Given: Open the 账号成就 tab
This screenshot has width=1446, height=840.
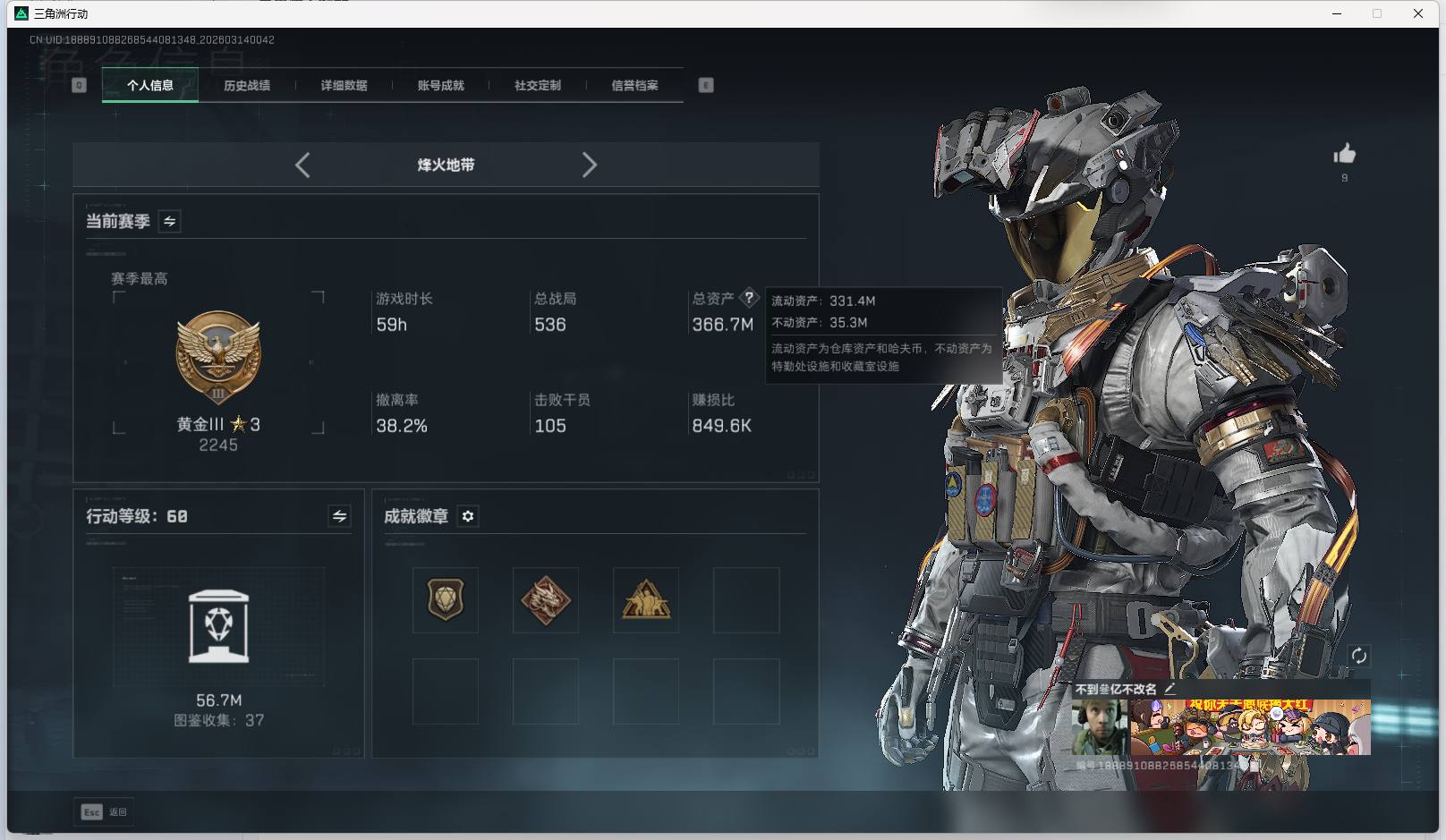Looking at the screenshot, I should [x=442, y=85].
